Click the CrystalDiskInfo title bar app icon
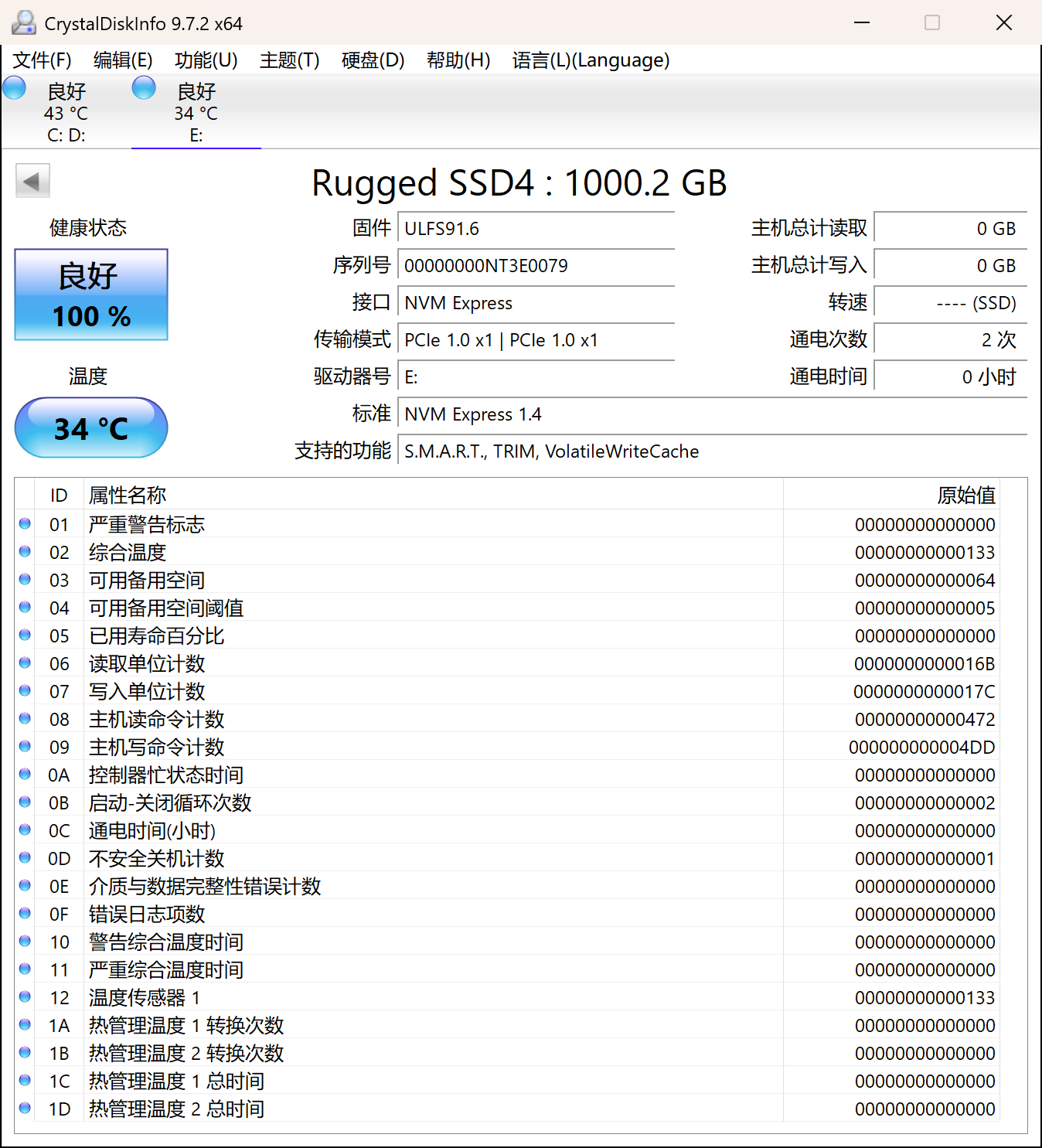The width and height of the screenshot is (1042, 1148). (23, 22)
